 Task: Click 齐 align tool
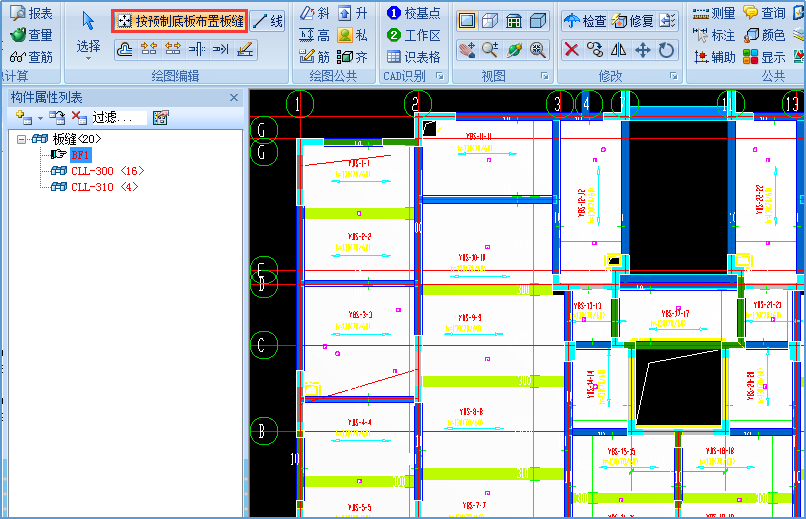(353, 57)
